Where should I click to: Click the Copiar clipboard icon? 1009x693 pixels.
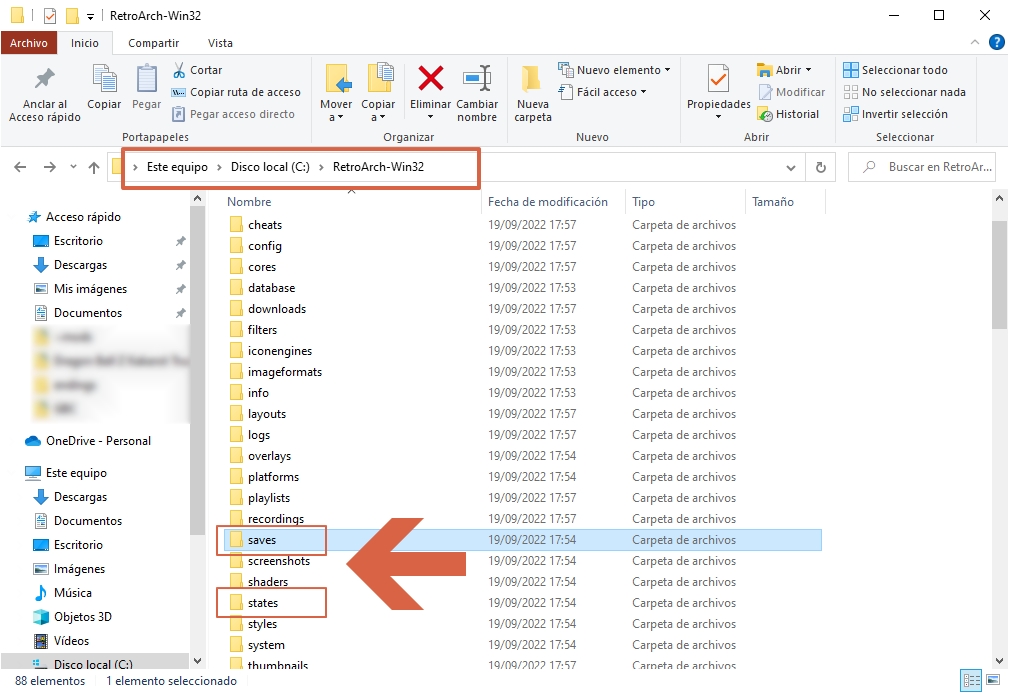104,80
